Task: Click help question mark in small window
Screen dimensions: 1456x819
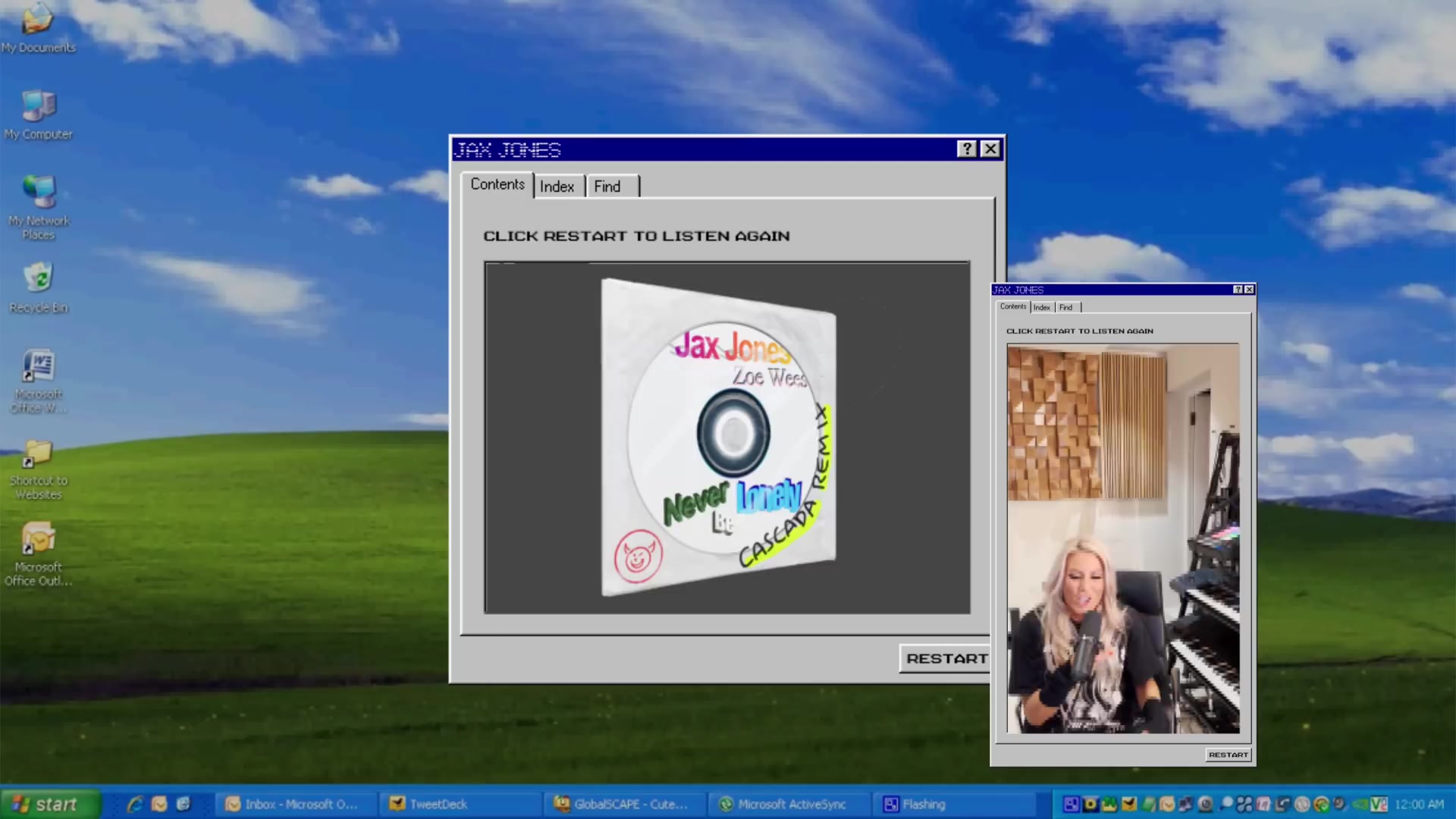Action: tap(1238, 290)
